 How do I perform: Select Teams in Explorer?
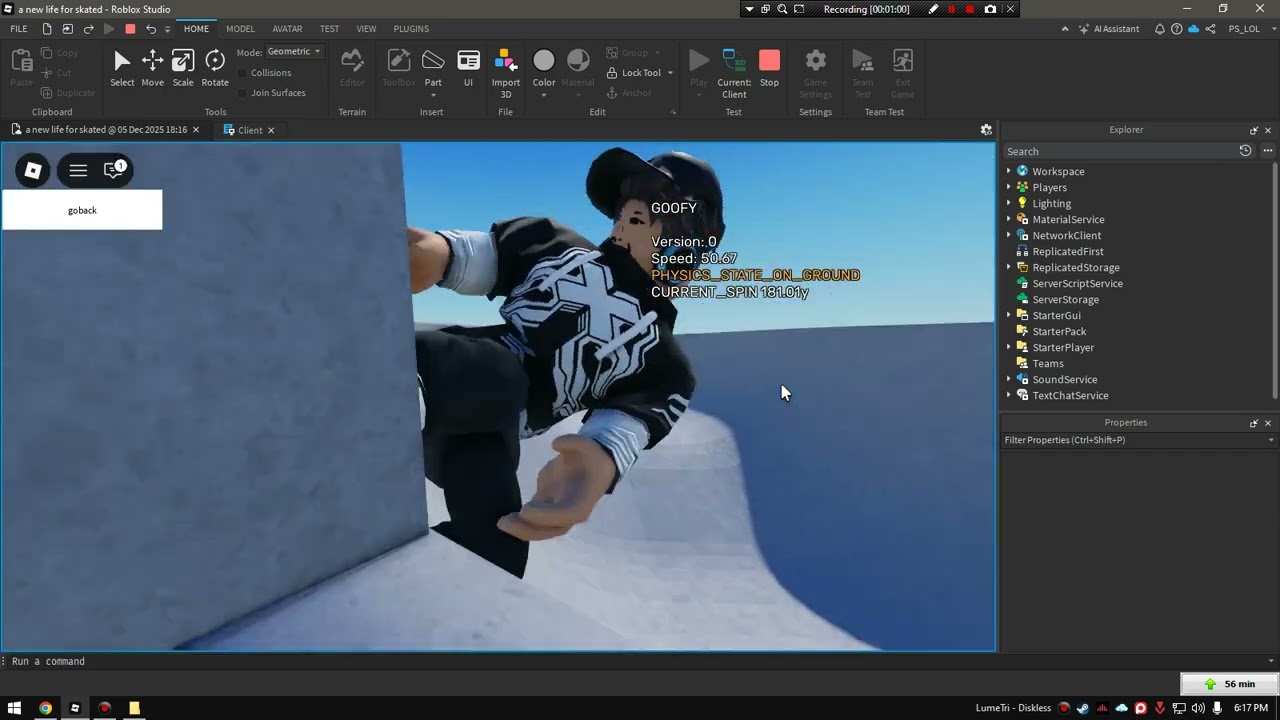[1047, 363]
